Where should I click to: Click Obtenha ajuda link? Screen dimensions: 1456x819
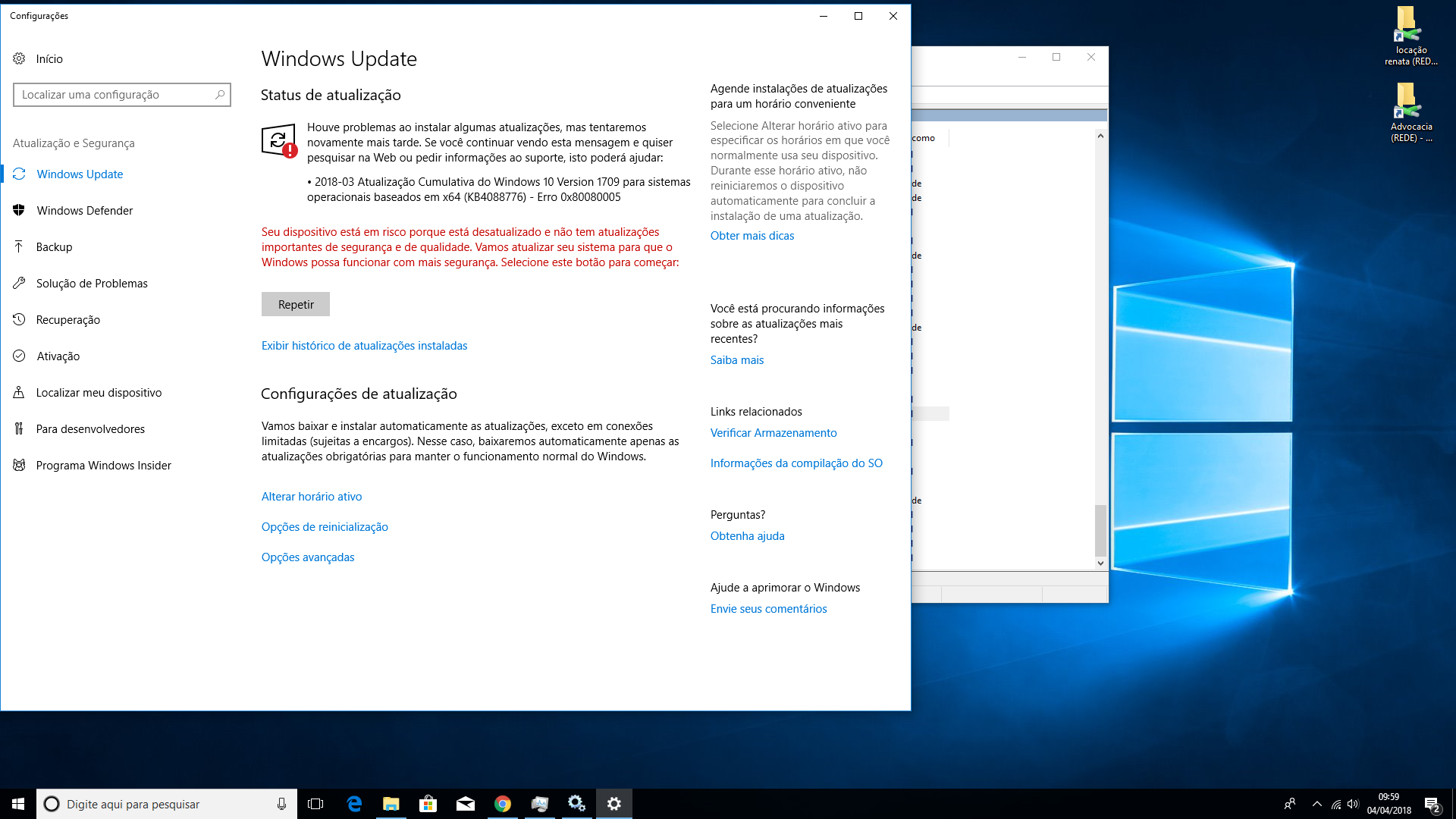coord(748,536)
